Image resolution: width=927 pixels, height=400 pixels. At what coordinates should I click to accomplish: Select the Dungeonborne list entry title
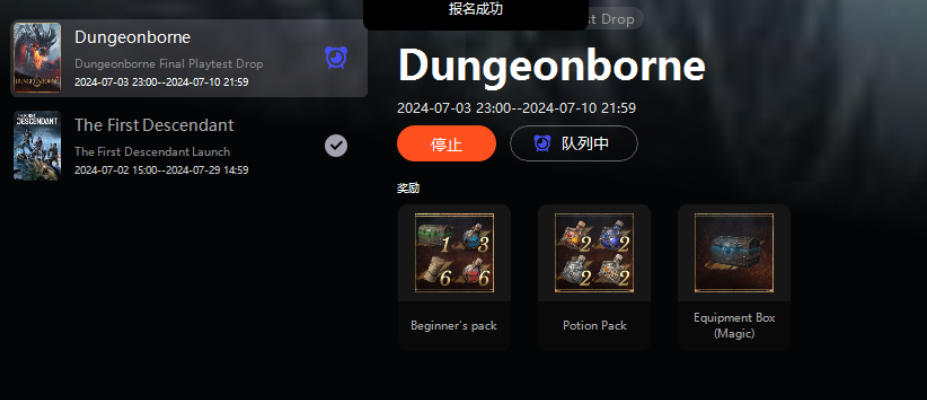[132, 37]
